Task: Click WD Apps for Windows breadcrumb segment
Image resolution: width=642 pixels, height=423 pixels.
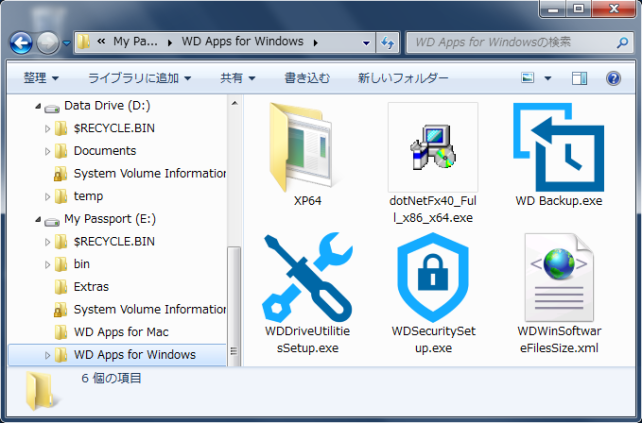Action: [242, 42]
